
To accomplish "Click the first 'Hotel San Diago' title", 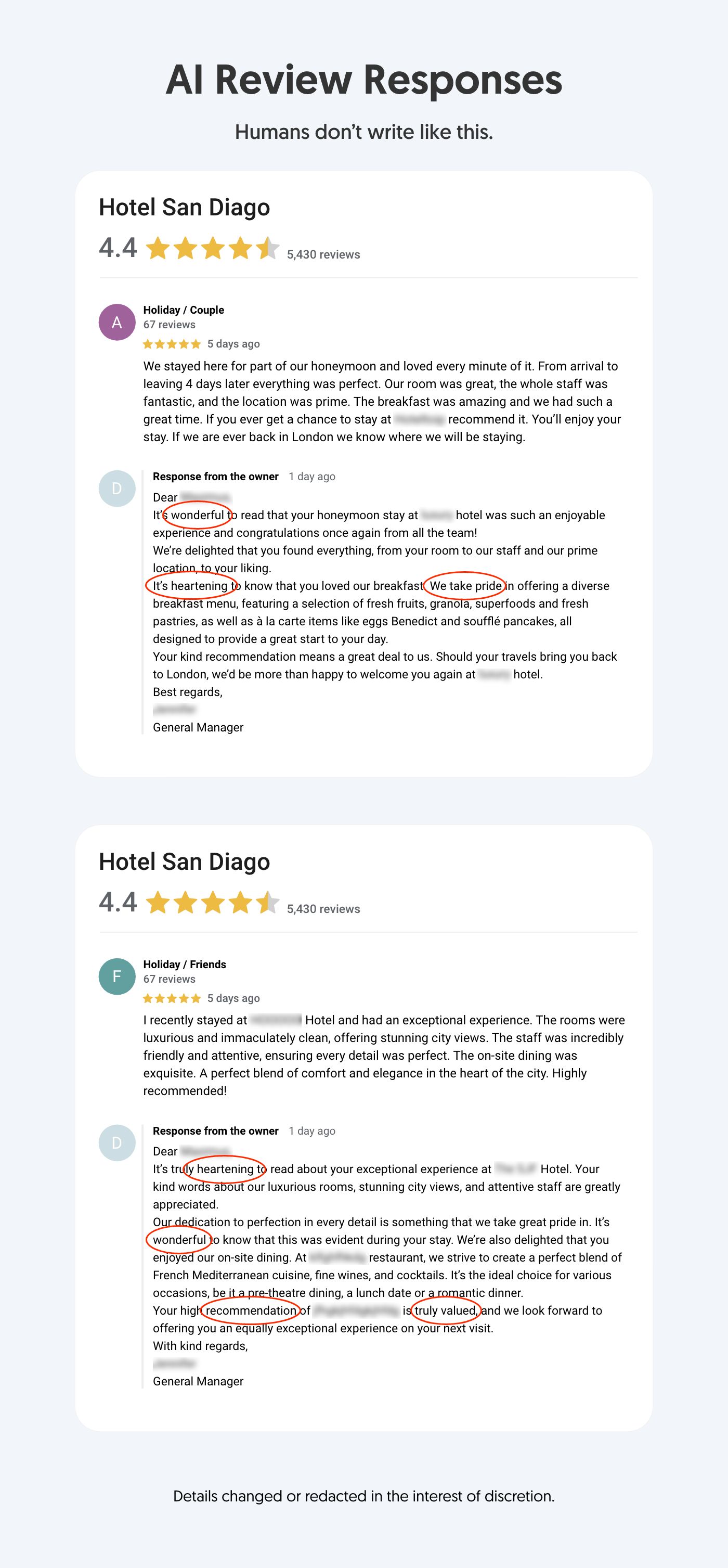I will [184, 208].
